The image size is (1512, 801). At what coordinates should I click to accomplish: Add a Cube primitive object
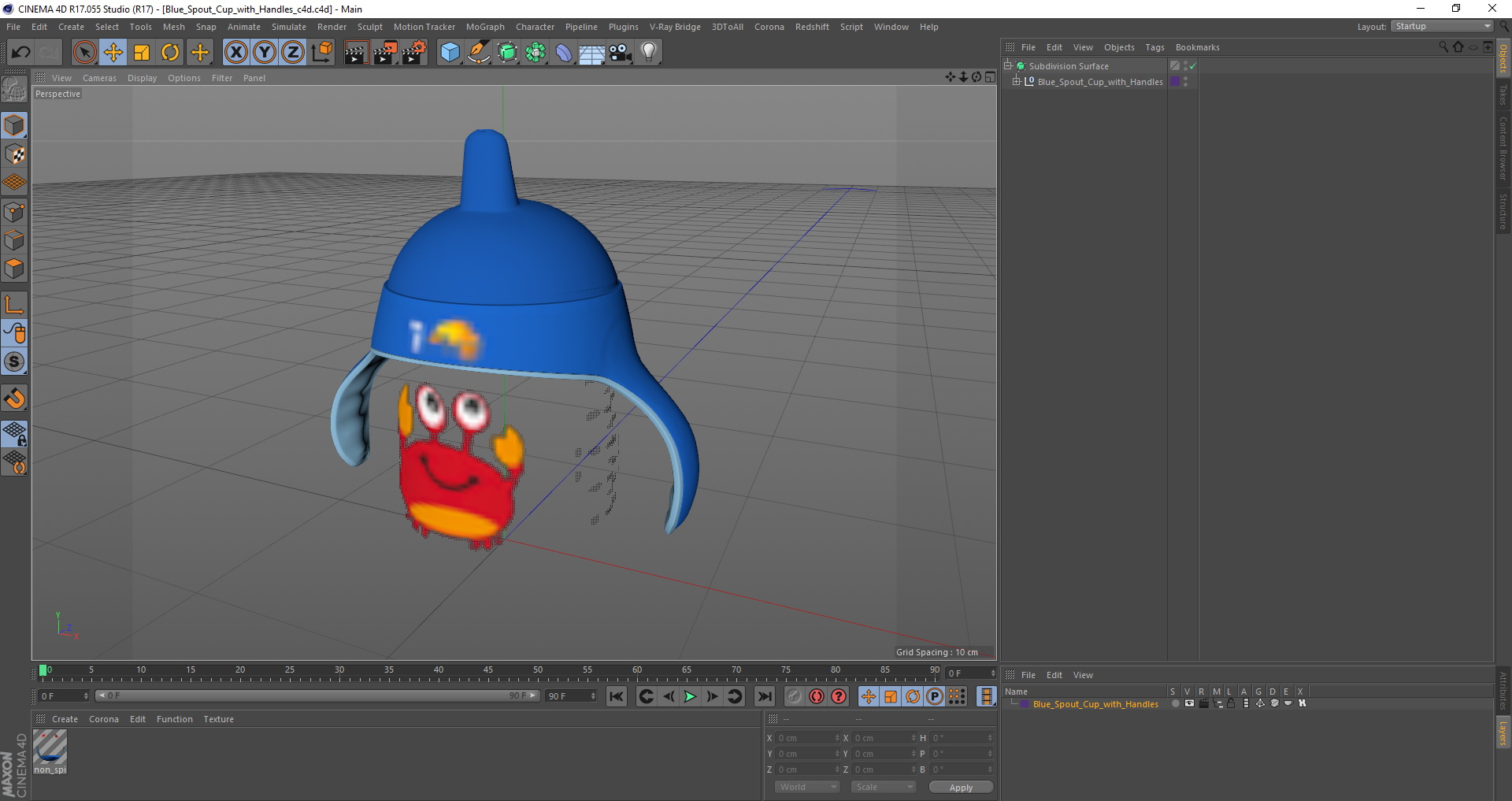(x=450, y=53)
